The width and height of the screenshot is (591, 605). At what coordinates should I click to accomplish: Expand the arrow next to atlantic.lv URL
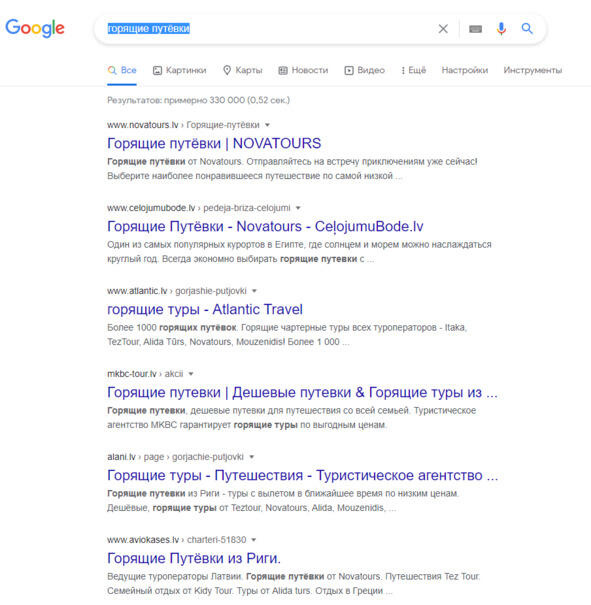[x=254, y=291]
